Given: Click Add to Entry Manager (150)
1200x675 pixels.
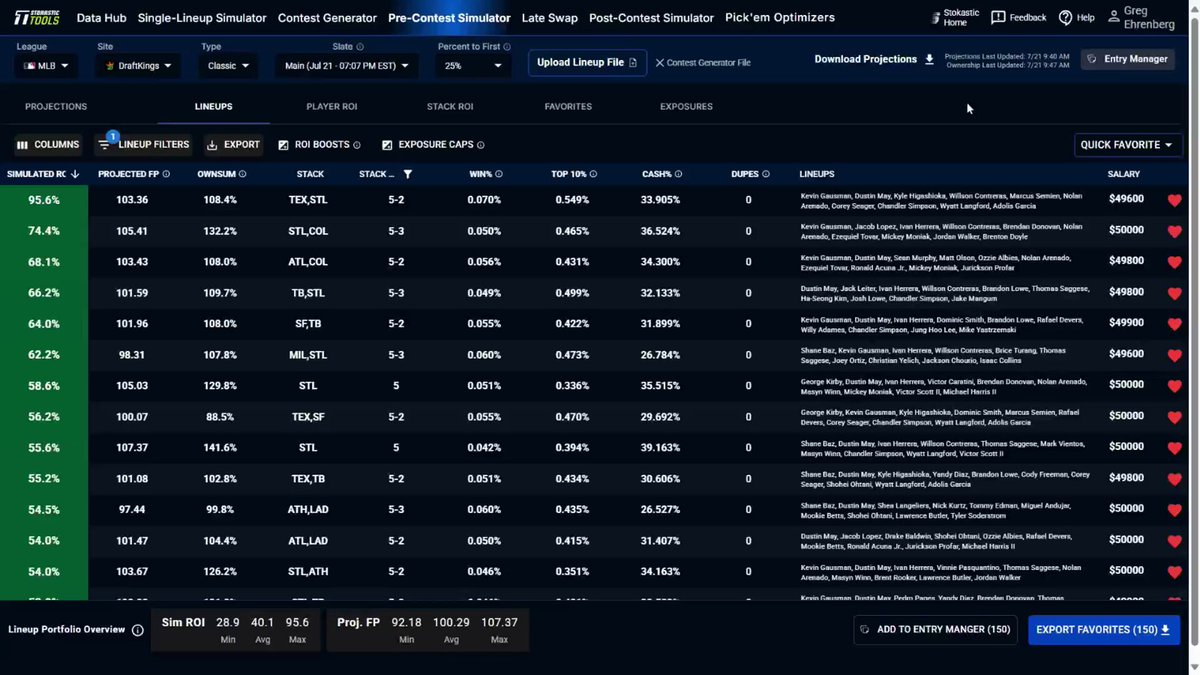Looking at the screenshot, I should coord(935,630).
